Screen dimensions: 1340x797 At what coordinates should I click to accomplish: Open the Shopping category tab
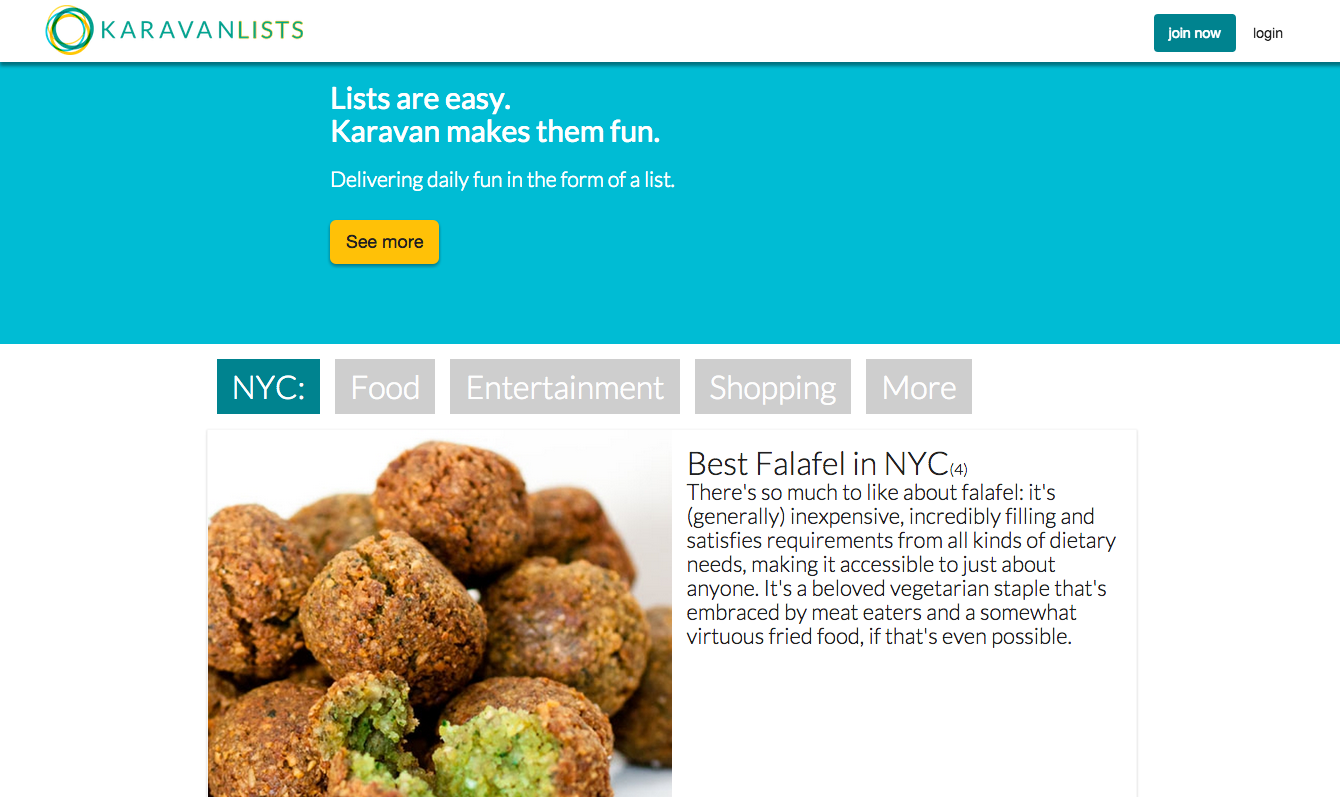pyautogui.click(x=773, y=387)
